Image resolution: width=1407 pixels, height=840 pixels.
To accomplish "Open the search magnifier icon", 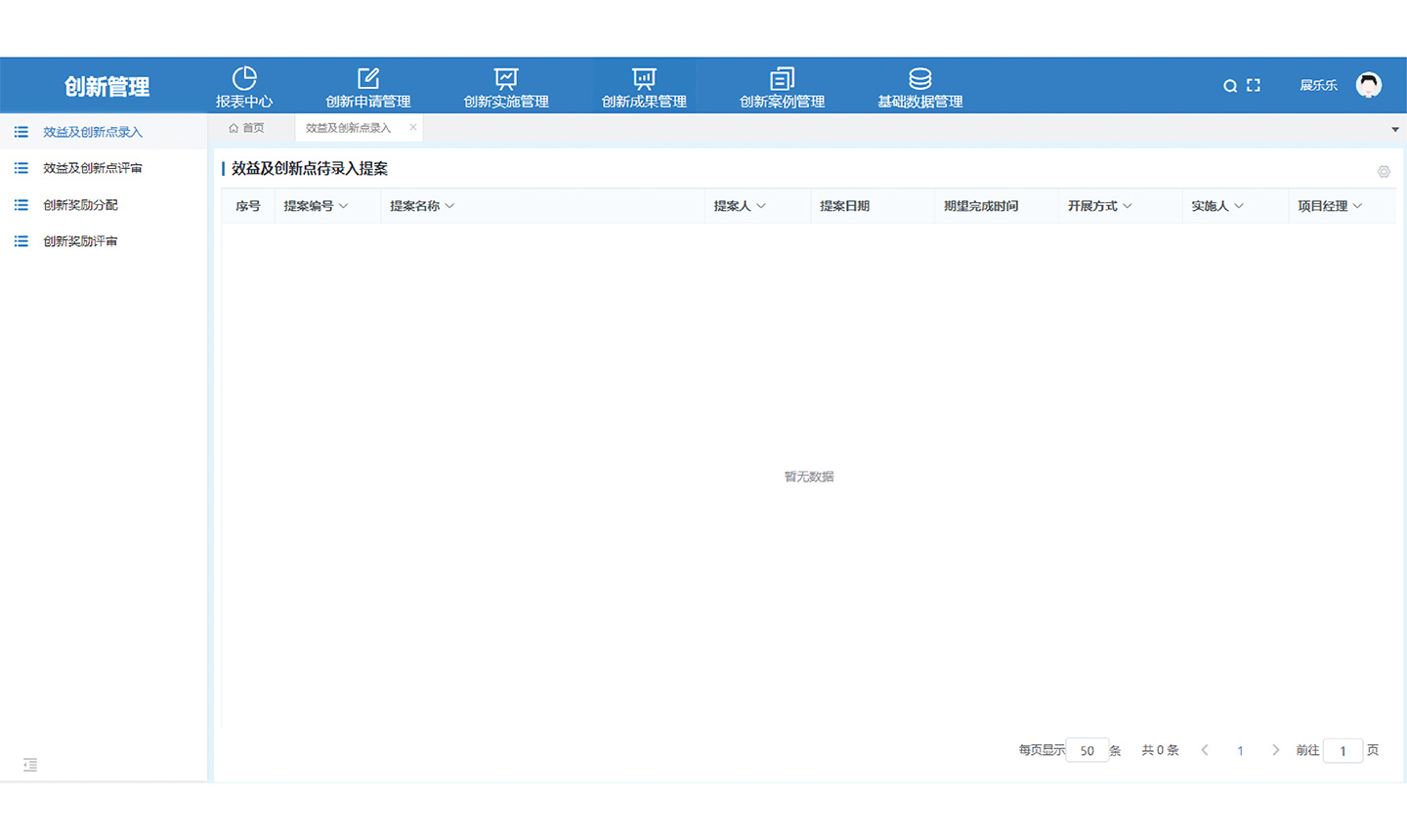I will [x=1230, y=85].
